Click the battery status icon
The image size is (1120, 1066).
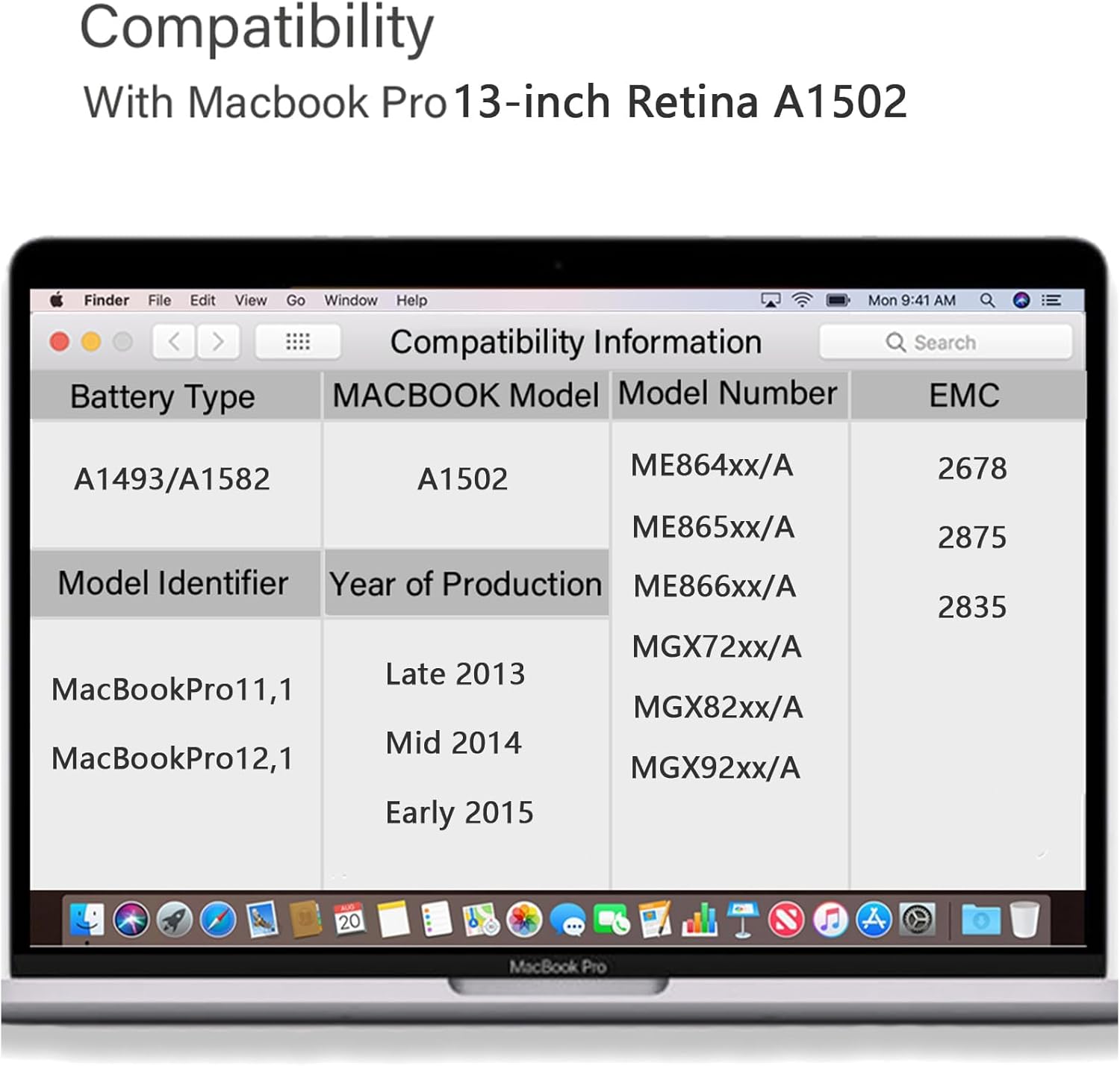[838, 300]
